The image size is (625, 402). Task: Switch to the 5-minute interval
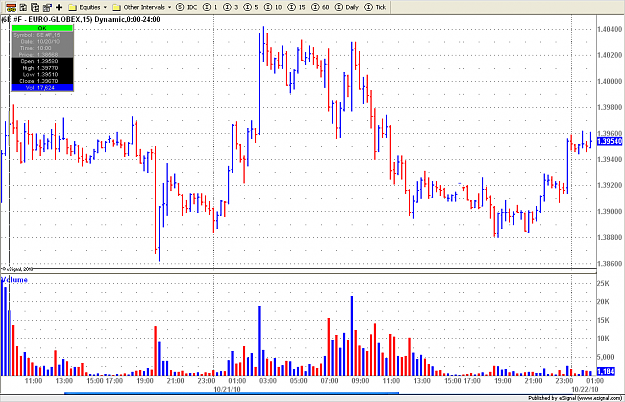[x=251, y=7]
